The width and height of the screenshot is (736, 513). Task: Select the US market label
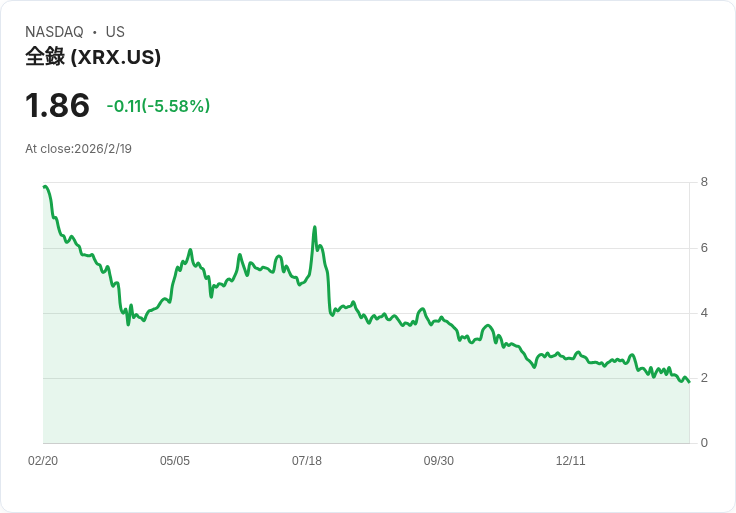[115, 32]
